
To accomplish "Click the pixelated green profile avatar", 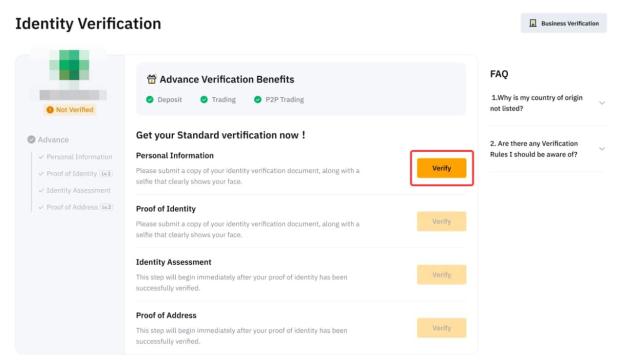I will [x=69, y=65].
